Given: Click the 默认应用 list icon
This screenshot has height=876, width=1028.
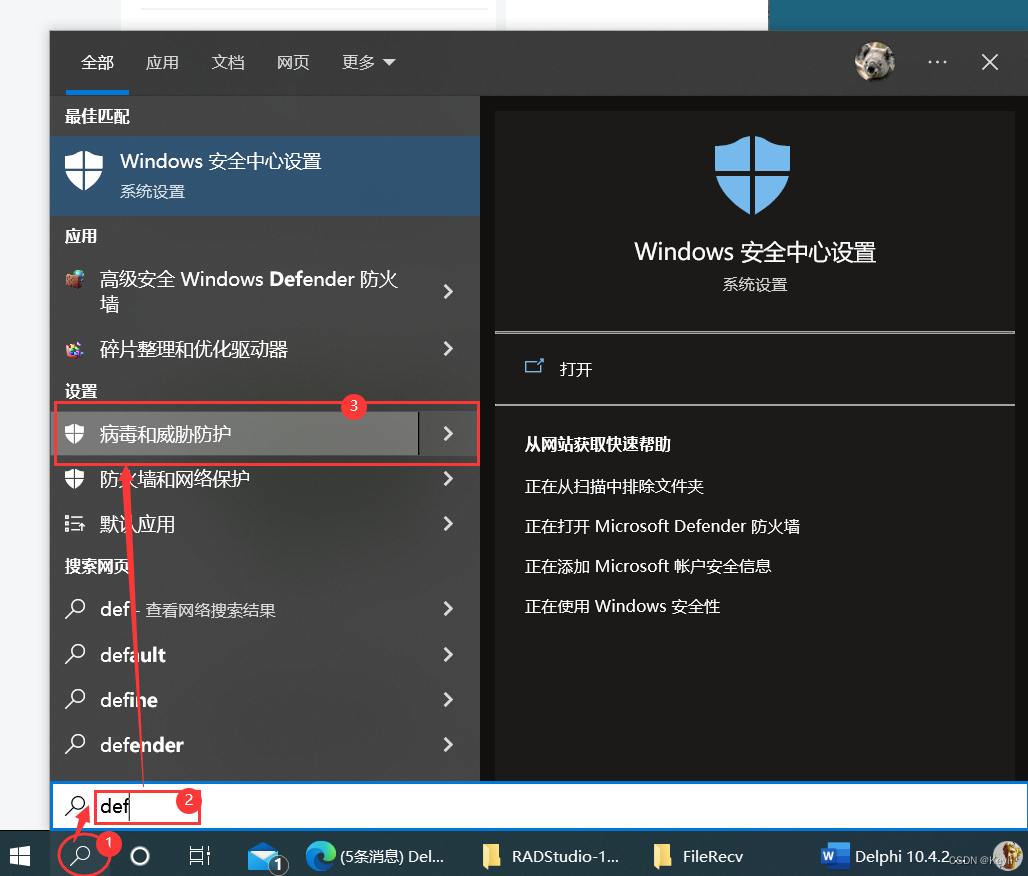Looking at the screenshot, I should (x=75, y=524).
